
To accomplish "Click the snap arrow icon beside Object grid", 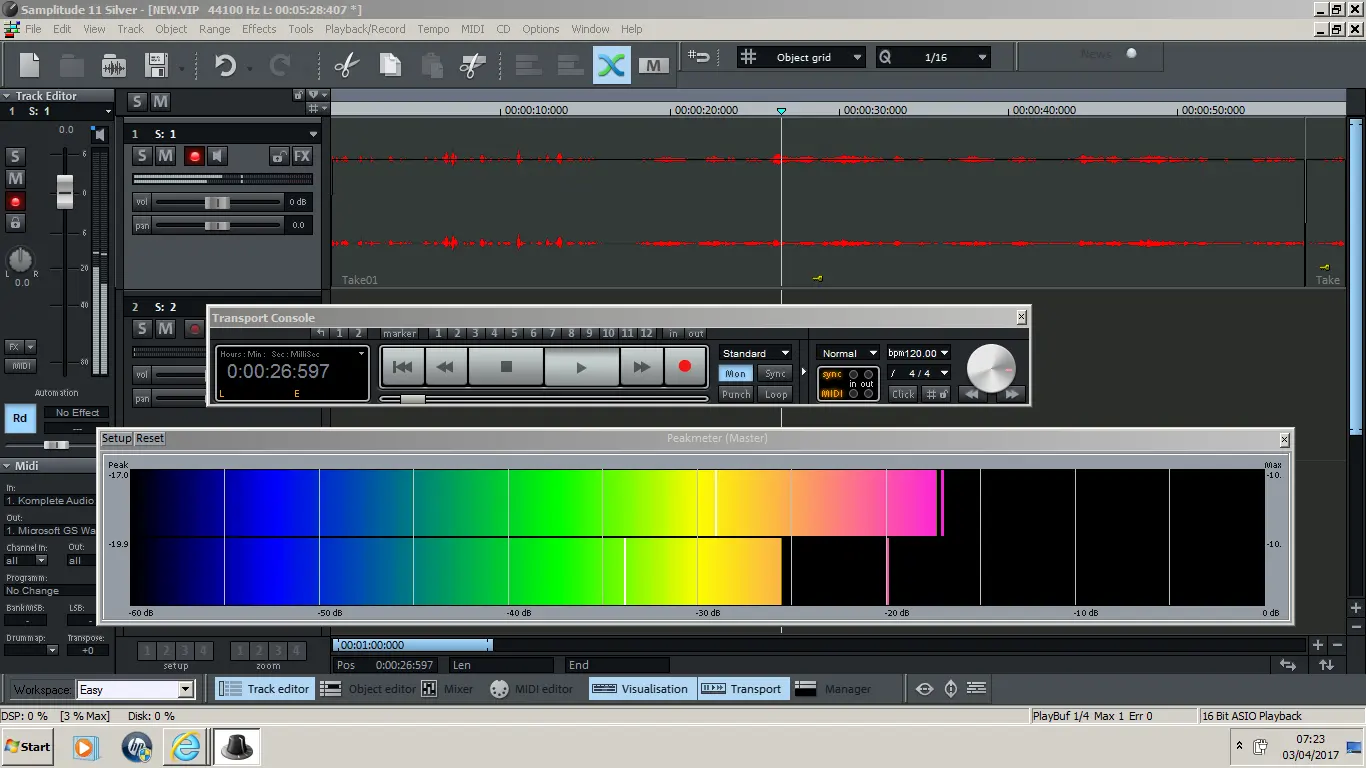I will pos(700,57).
